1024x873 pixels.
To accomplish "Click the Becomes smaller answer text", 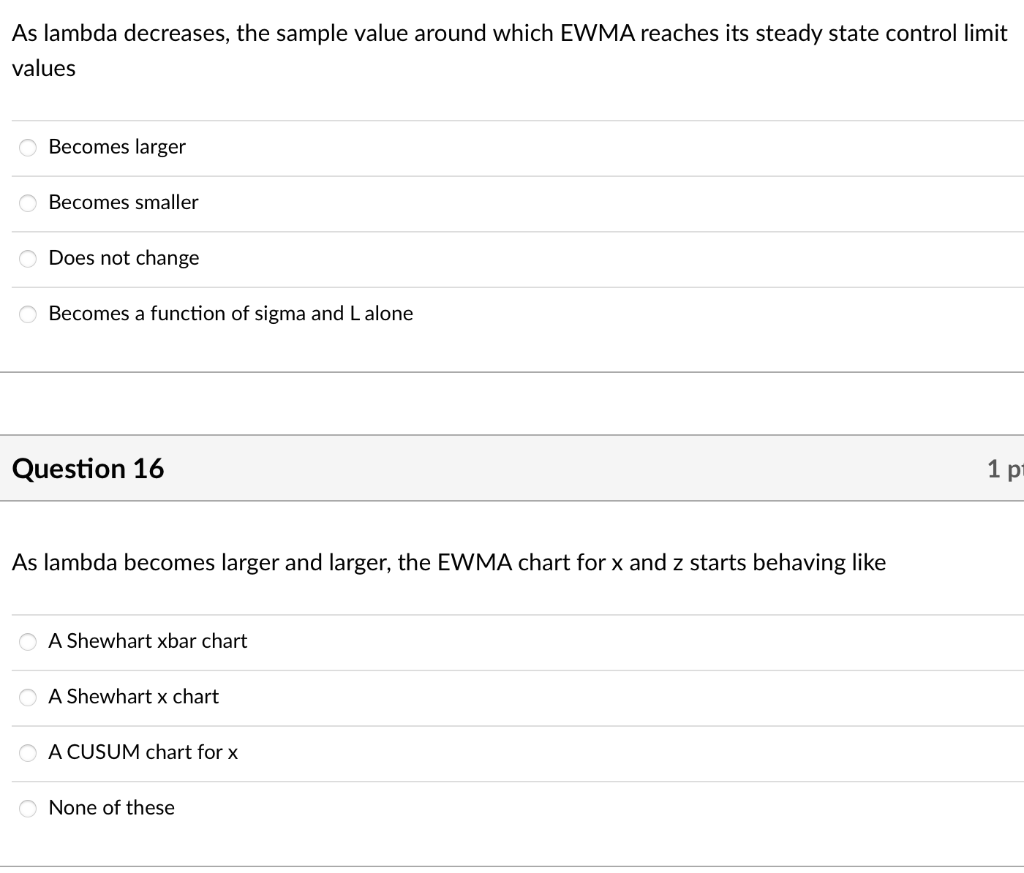I will (122, 202).
